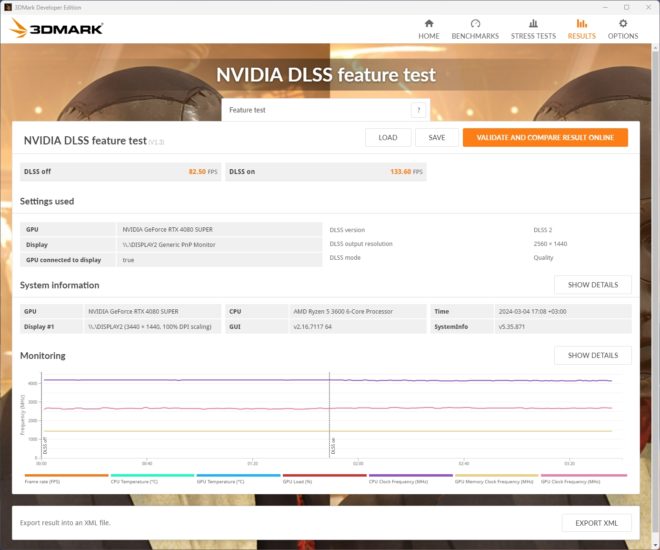Click the GPU connected to display true value
Viewport: 660px width, 550px height.
click(x=128, y=260)
